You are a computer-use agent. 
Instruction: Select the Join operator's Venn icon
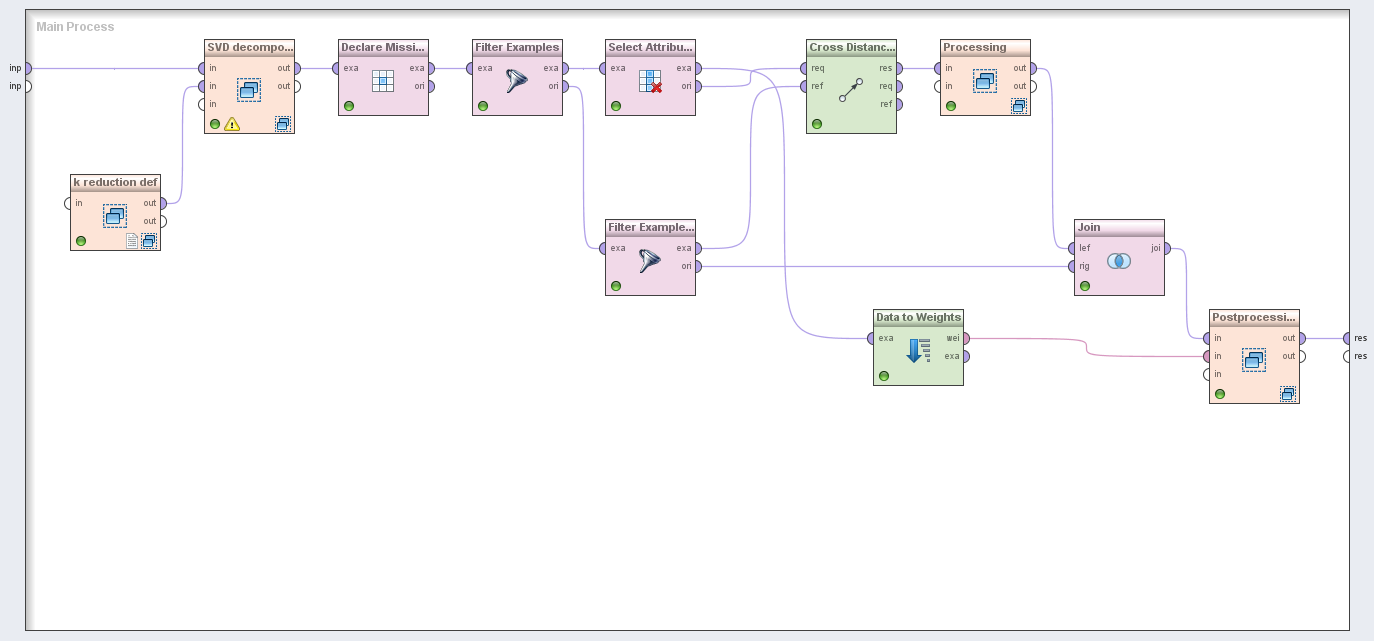click(x=1119, y=261)
